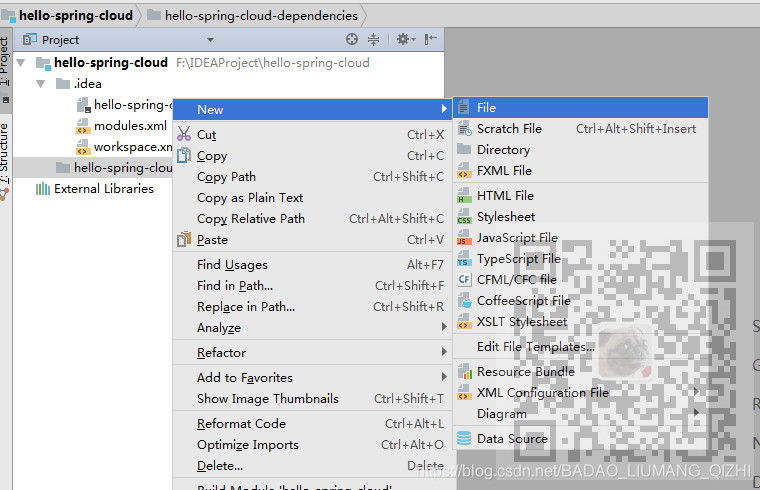Select External Libraries in the tree
Viewport: 760px width, 490px height.
[x=104, y=189]
